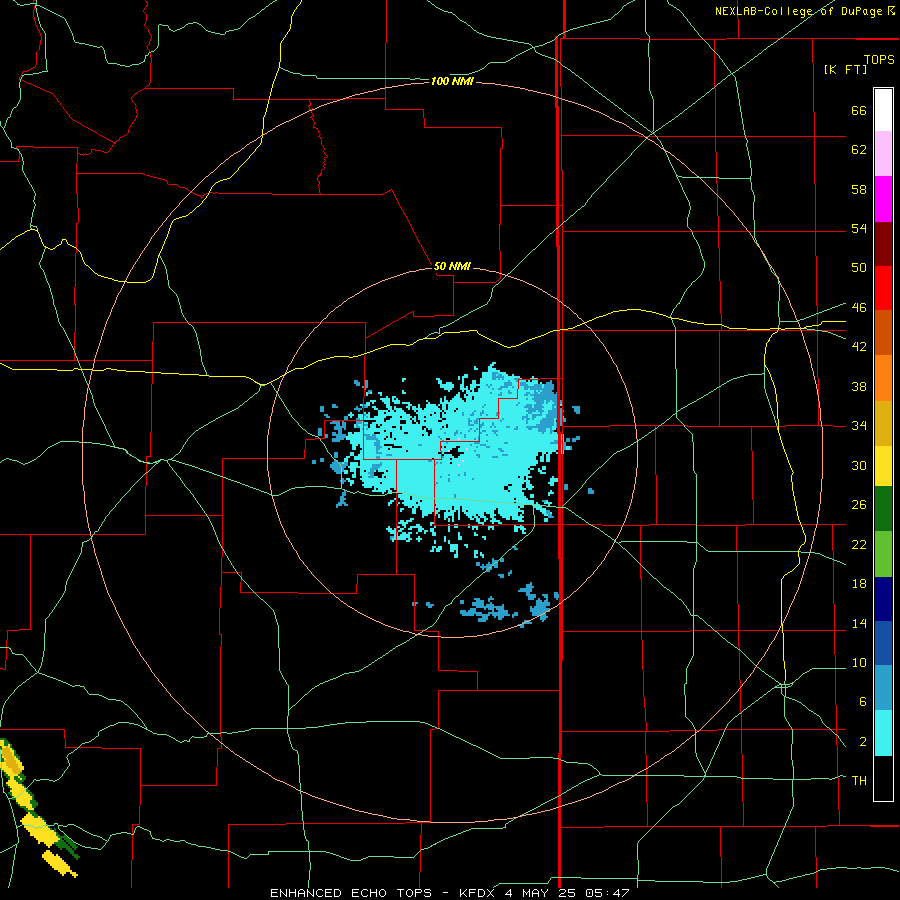Click the '[K FT]' units label
The height and width of the screenshot is (900, 900).
(845, 69)
